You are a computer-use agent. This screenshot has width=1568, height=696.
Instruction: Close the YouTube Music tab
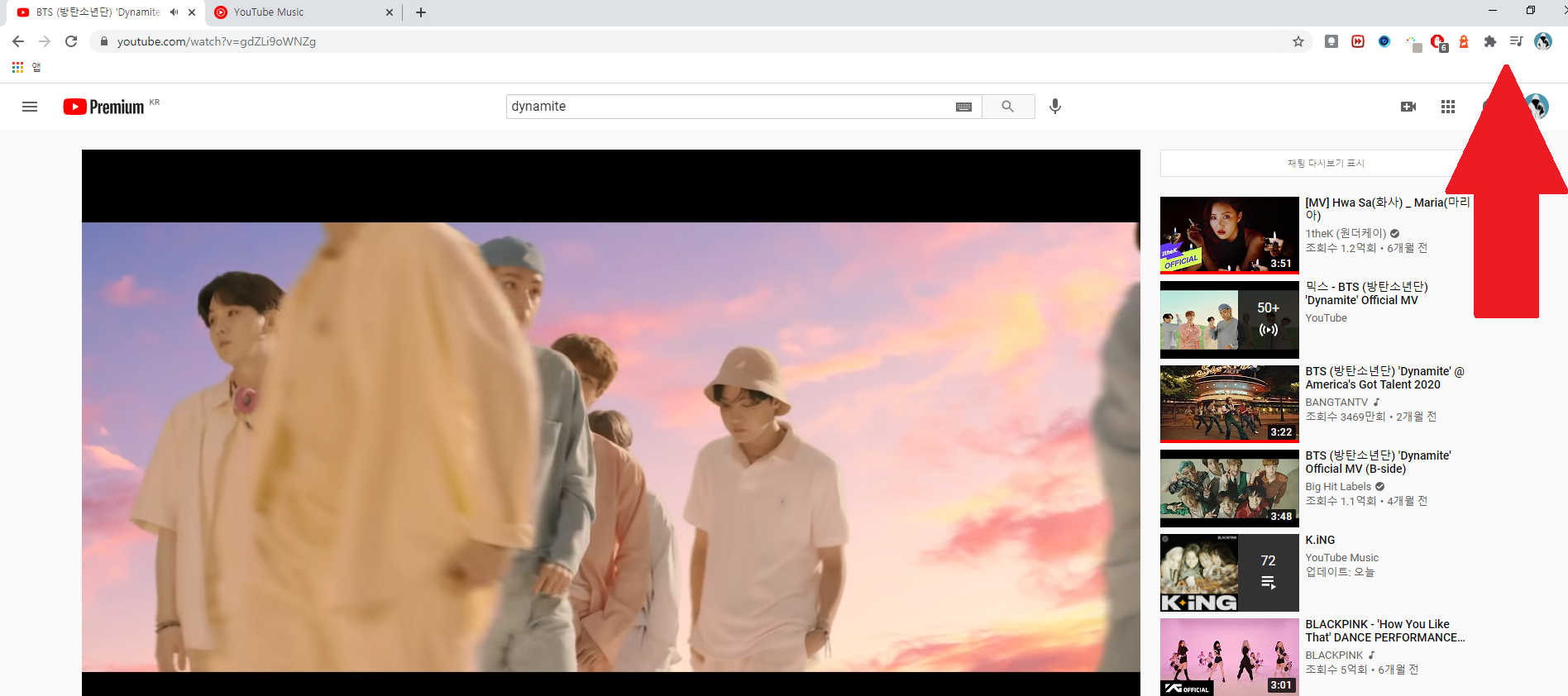click(390, 12)
